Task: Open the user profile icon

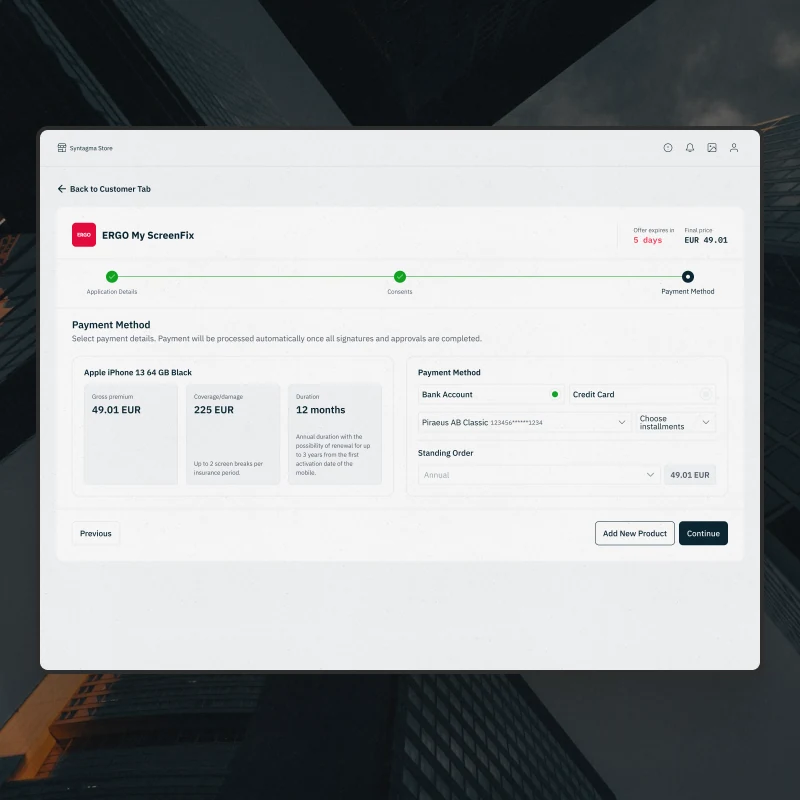Action: [x=734, y=148]
